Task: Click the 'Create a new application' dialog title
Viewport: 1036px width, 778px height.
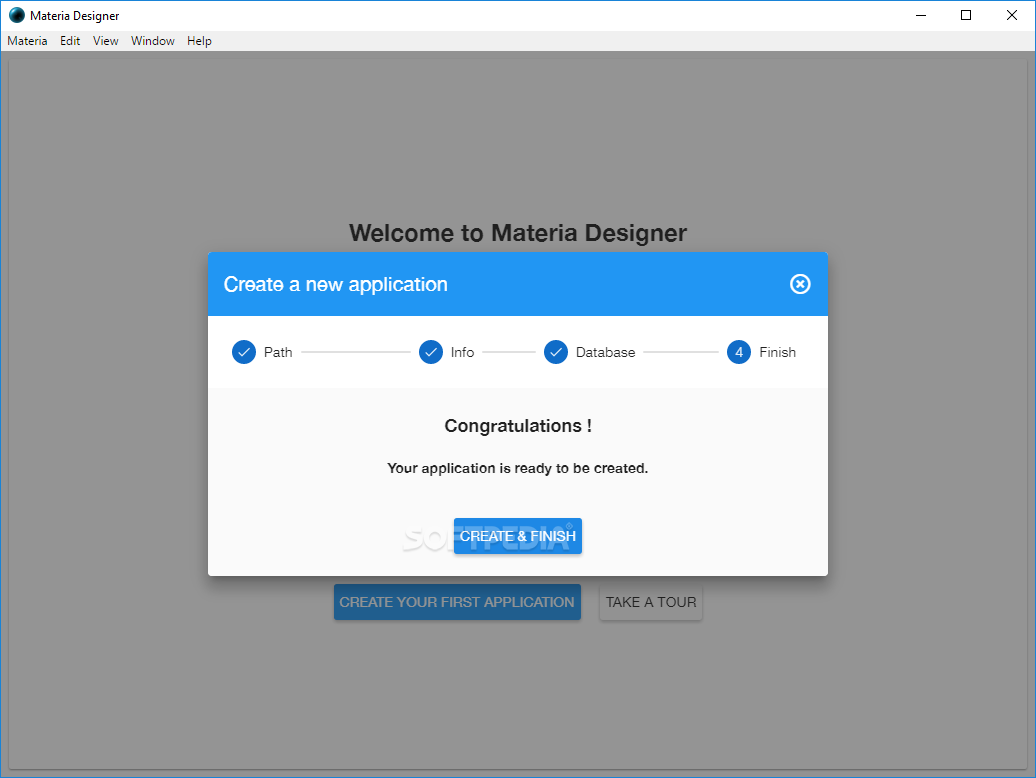Action: tap(336, 284)
